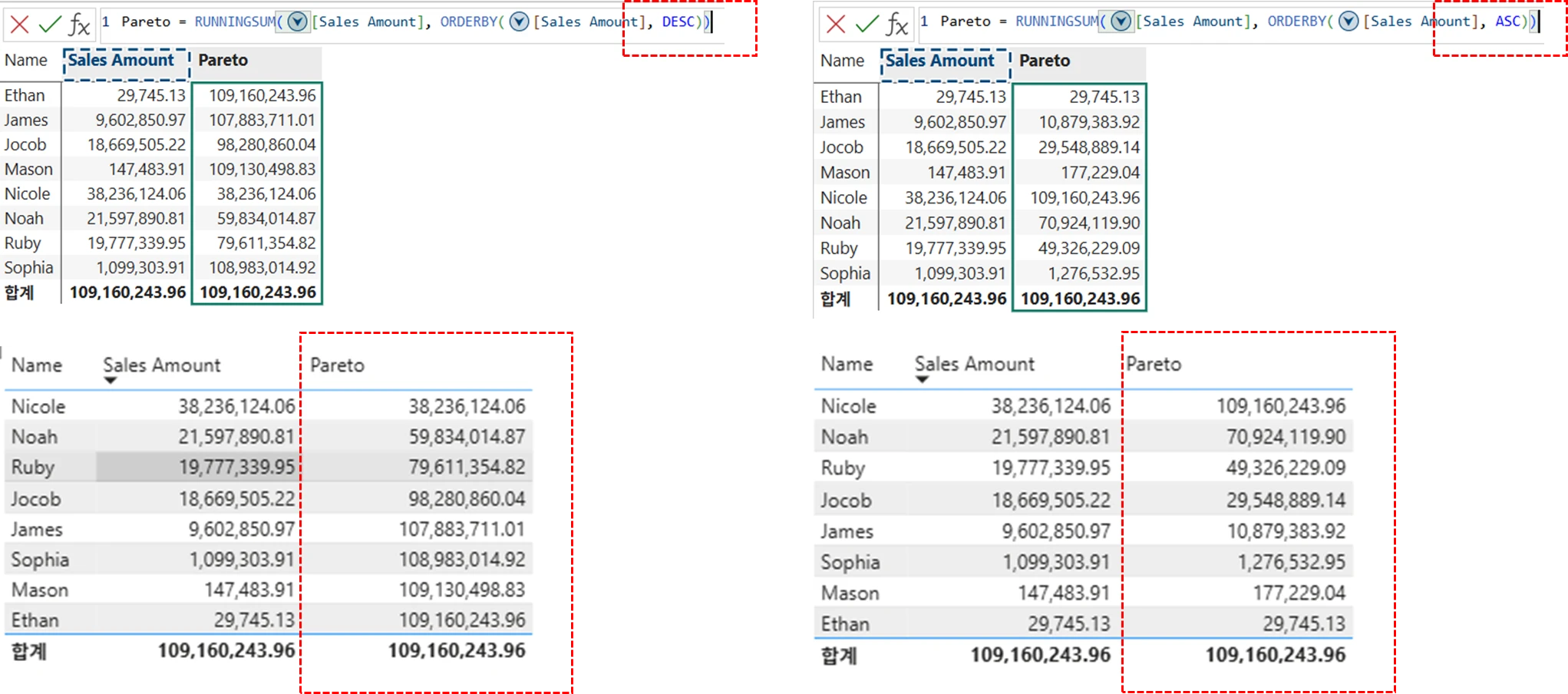The image size is (1568, 694).
Task: Open chevron after ORDERBY( in the DESC formula
Action: click(520, 21)
